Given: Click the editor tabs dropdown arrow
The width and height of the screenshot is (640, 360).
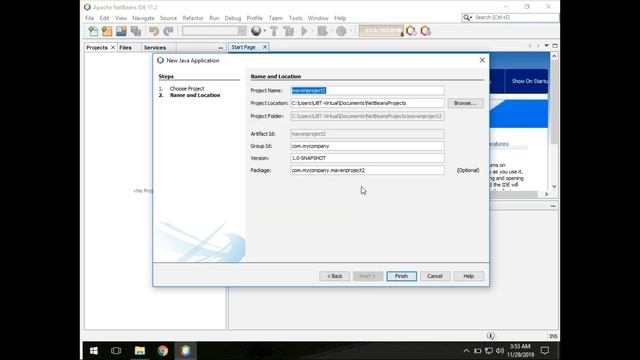Looking at the screenshot, I should pyautogui.click(x=546, y=46).
